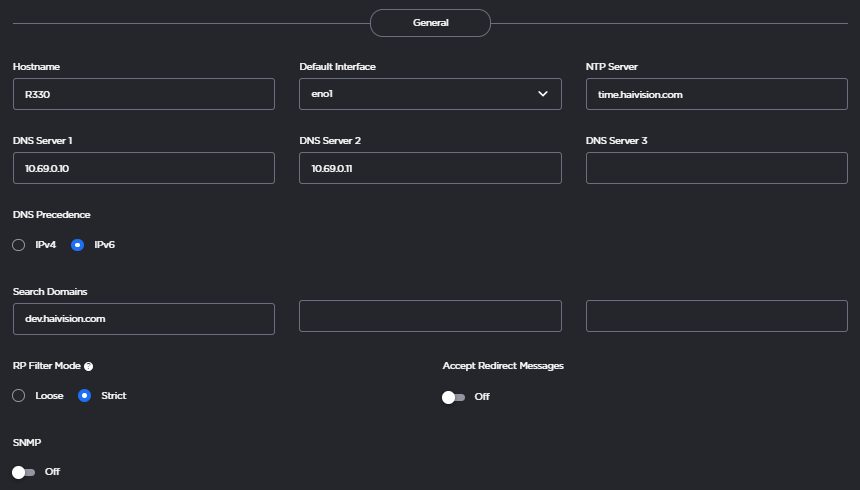Click the second Search Domains field
This screenshot has height=490, width=860.
[429, 316]
